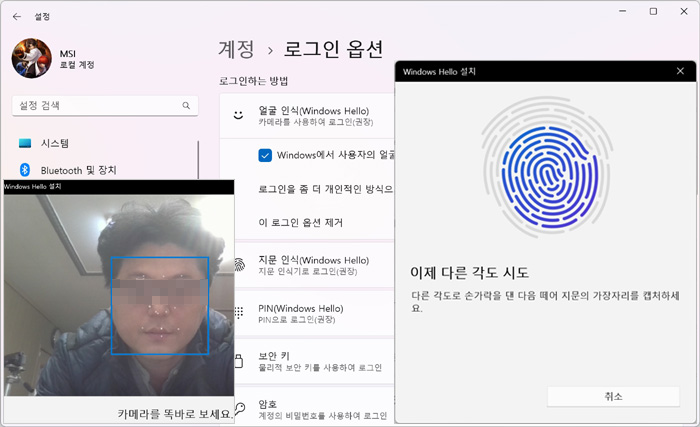Viewport: 700px width, 427px height.
Task: Click the sidebar vertical scrollbar
Action: 198,160
